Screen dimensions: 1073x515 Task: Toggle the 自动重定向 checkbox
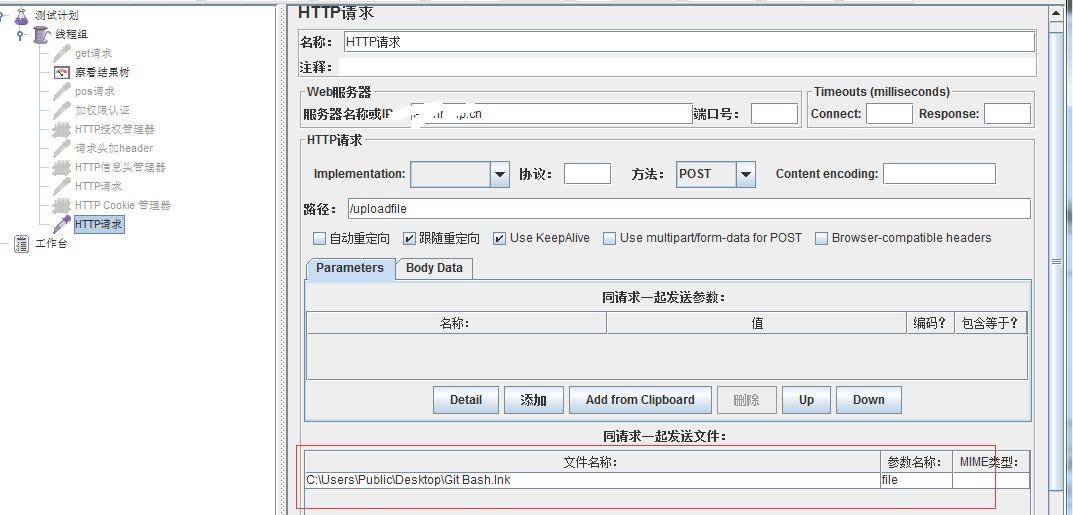tap(319, 238)
